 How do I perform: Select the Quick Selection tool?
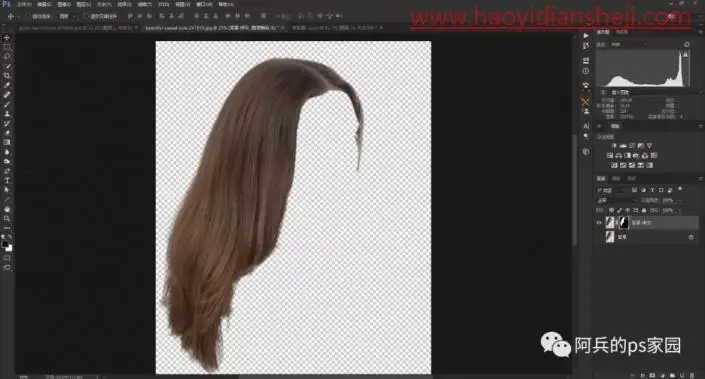pos(7,66)
